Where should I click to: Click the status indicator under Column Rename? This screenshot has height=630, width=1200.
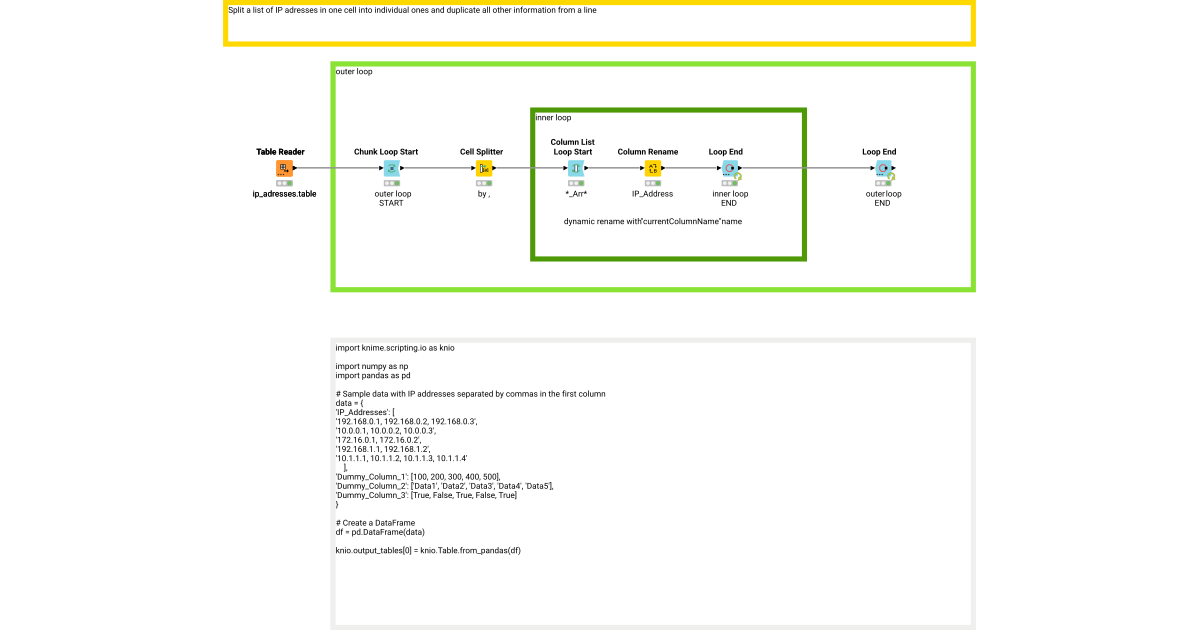tap(654, 183)
